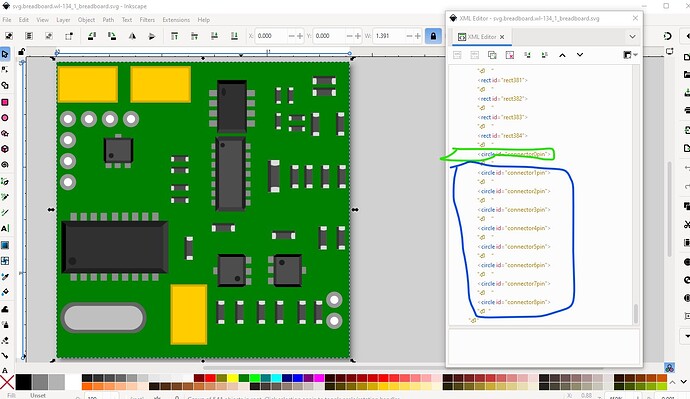Expand the dock panel chevron menu

point(632,37)
